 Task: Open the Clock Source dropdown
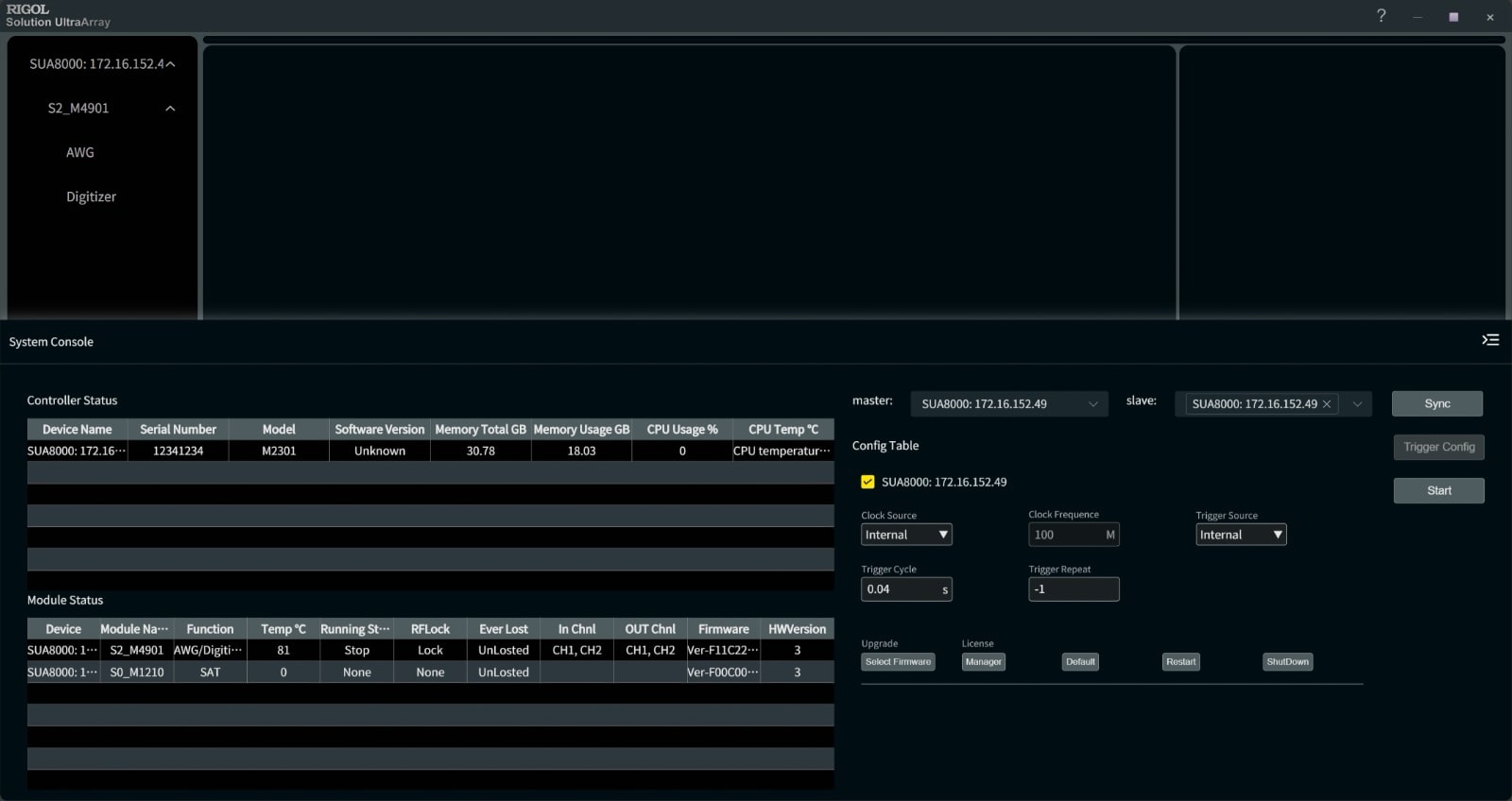[906, 535]
